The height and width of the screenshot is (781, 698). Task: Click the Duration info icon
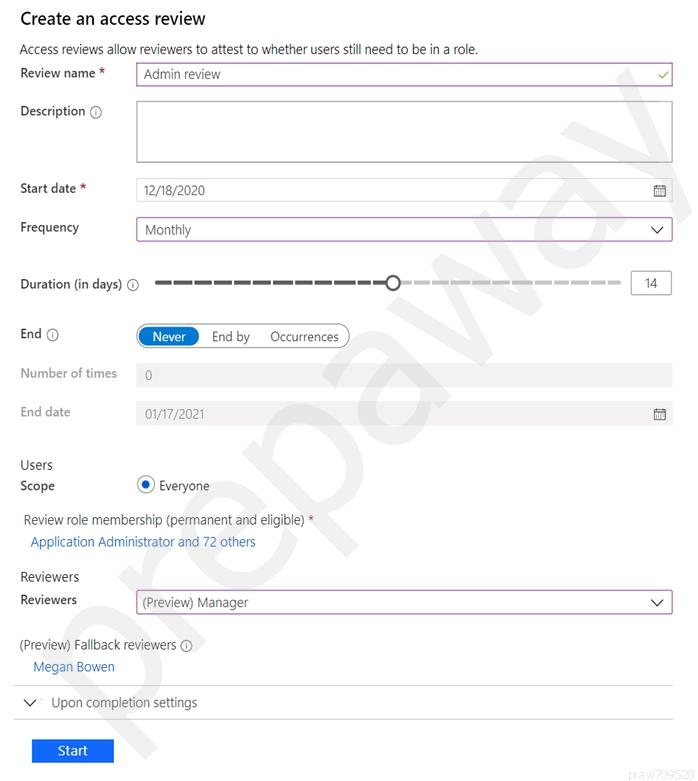point(133,285)
